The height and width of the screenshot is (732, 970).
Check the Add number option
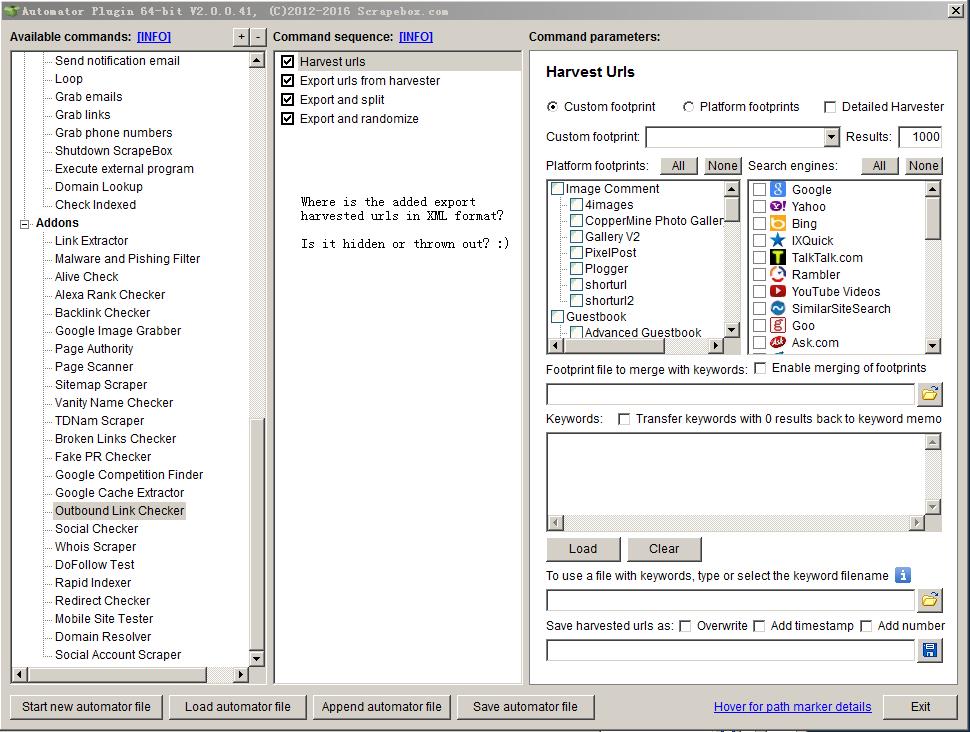[x=866, y=626]
